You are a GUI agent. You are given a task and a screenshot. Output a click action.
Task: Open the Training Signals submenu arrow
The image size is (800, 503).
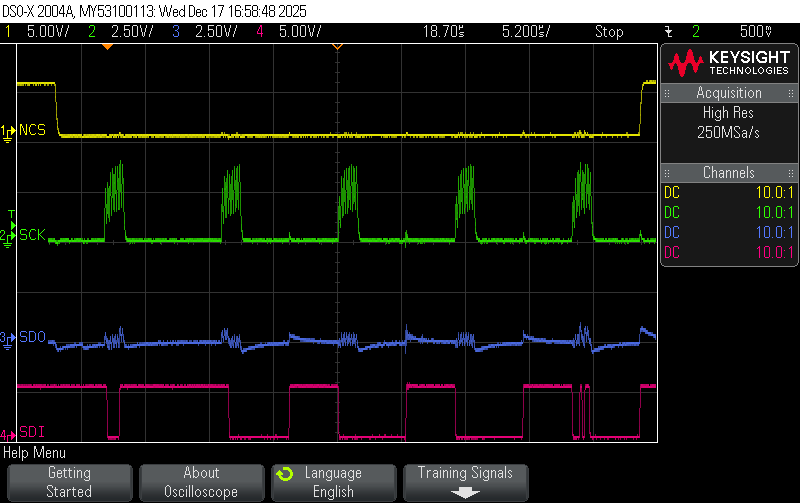465,493
